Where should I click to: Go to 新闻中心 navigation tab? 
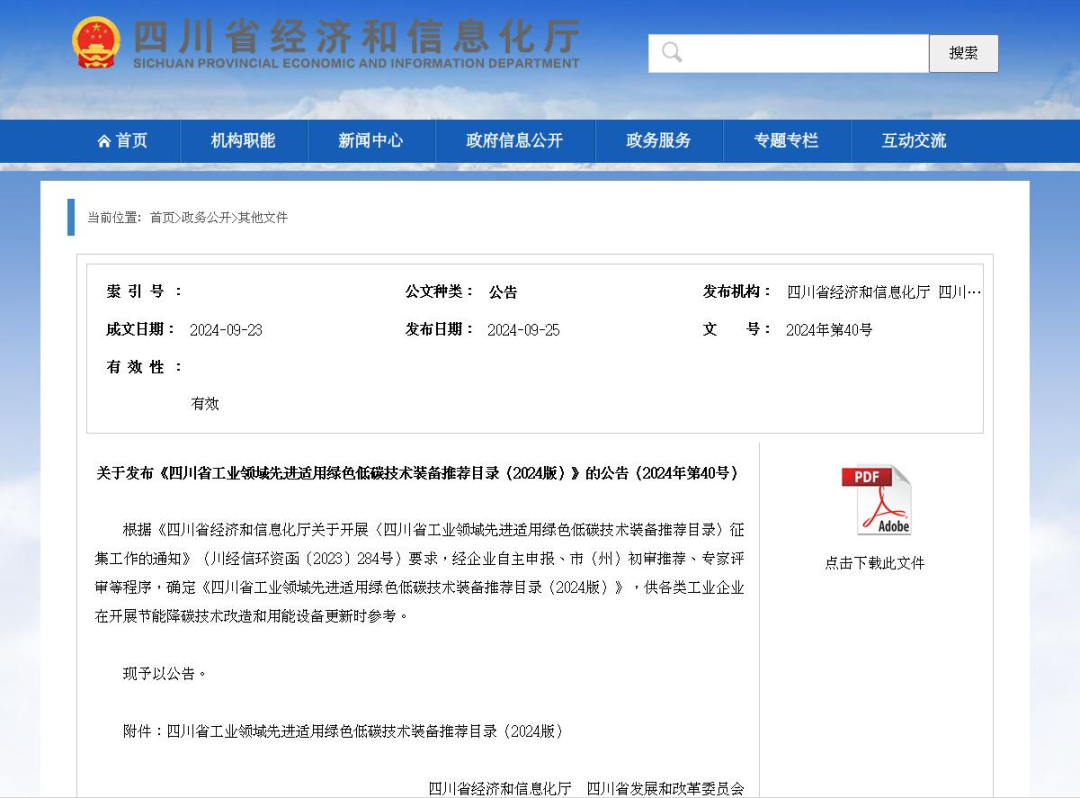point(370,141)
